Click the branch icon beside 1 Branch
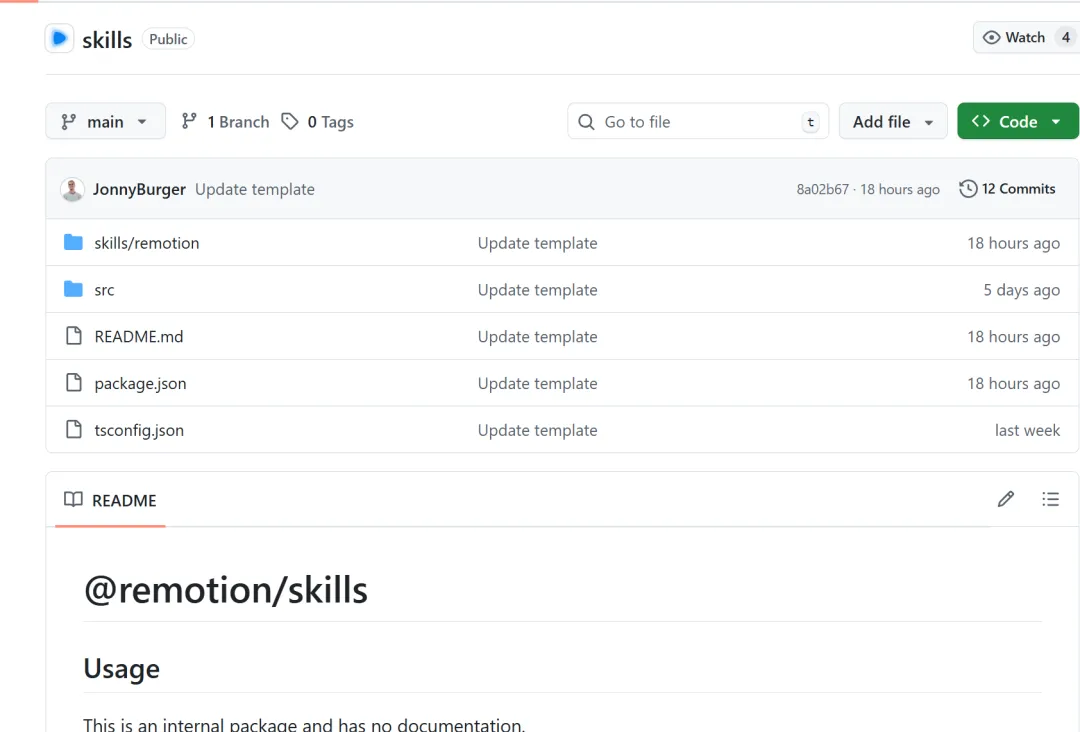Image resolution: width=1080 pixels, height=732 pixels. [x=189, y=121]
